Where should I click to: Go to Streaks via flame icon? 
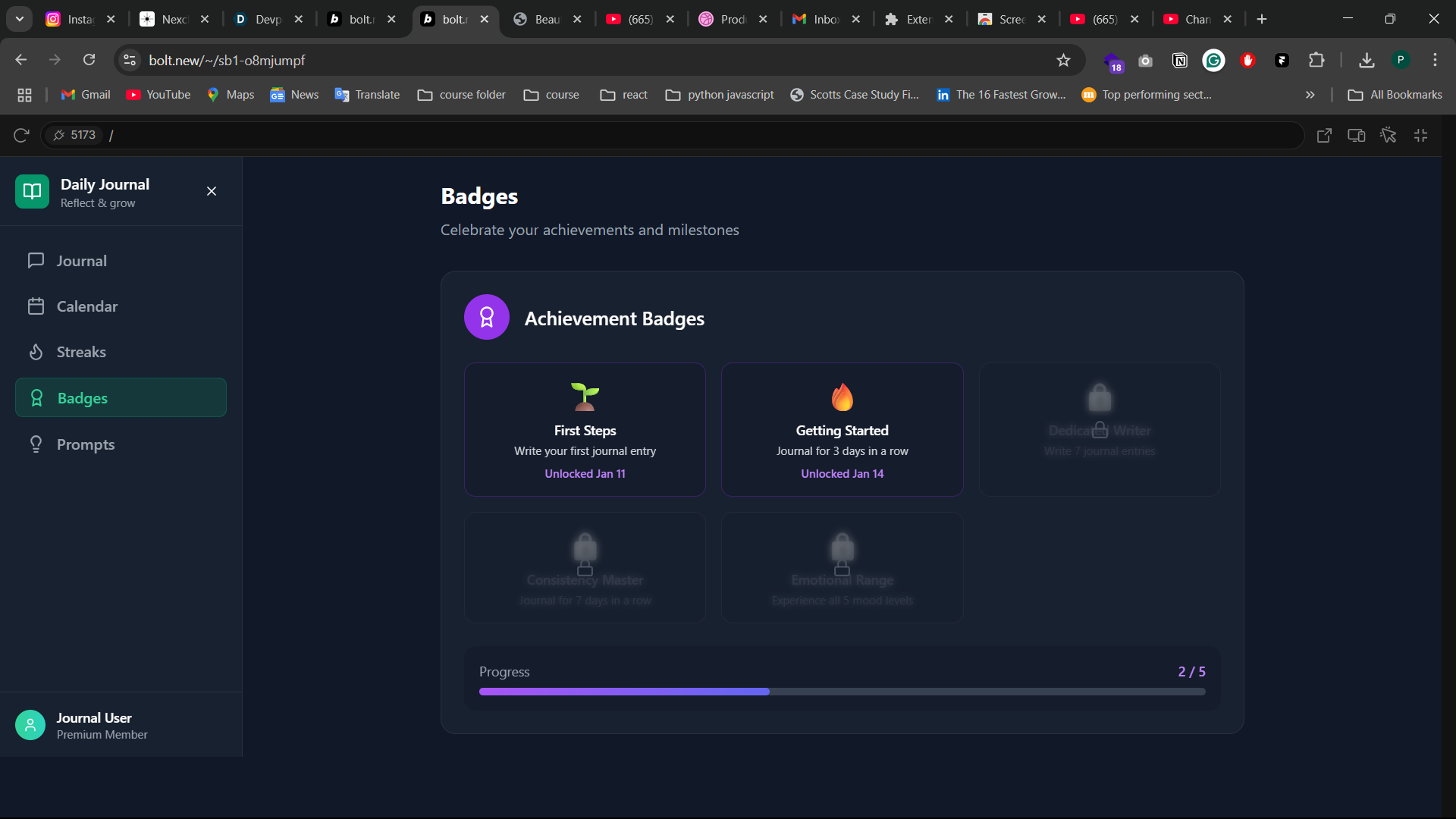(x=36, y=352)
